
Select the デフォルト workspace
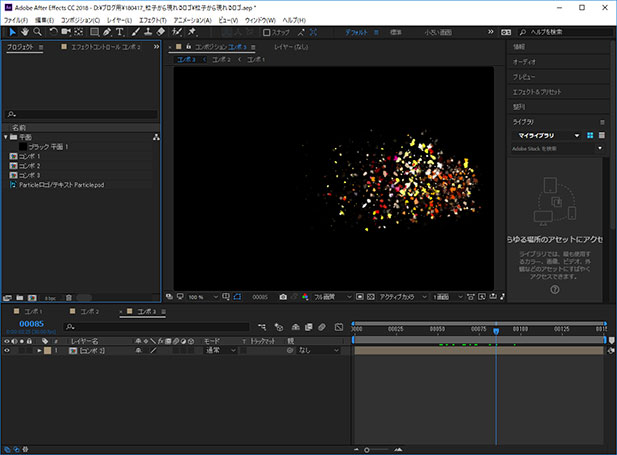coord(356,32)
